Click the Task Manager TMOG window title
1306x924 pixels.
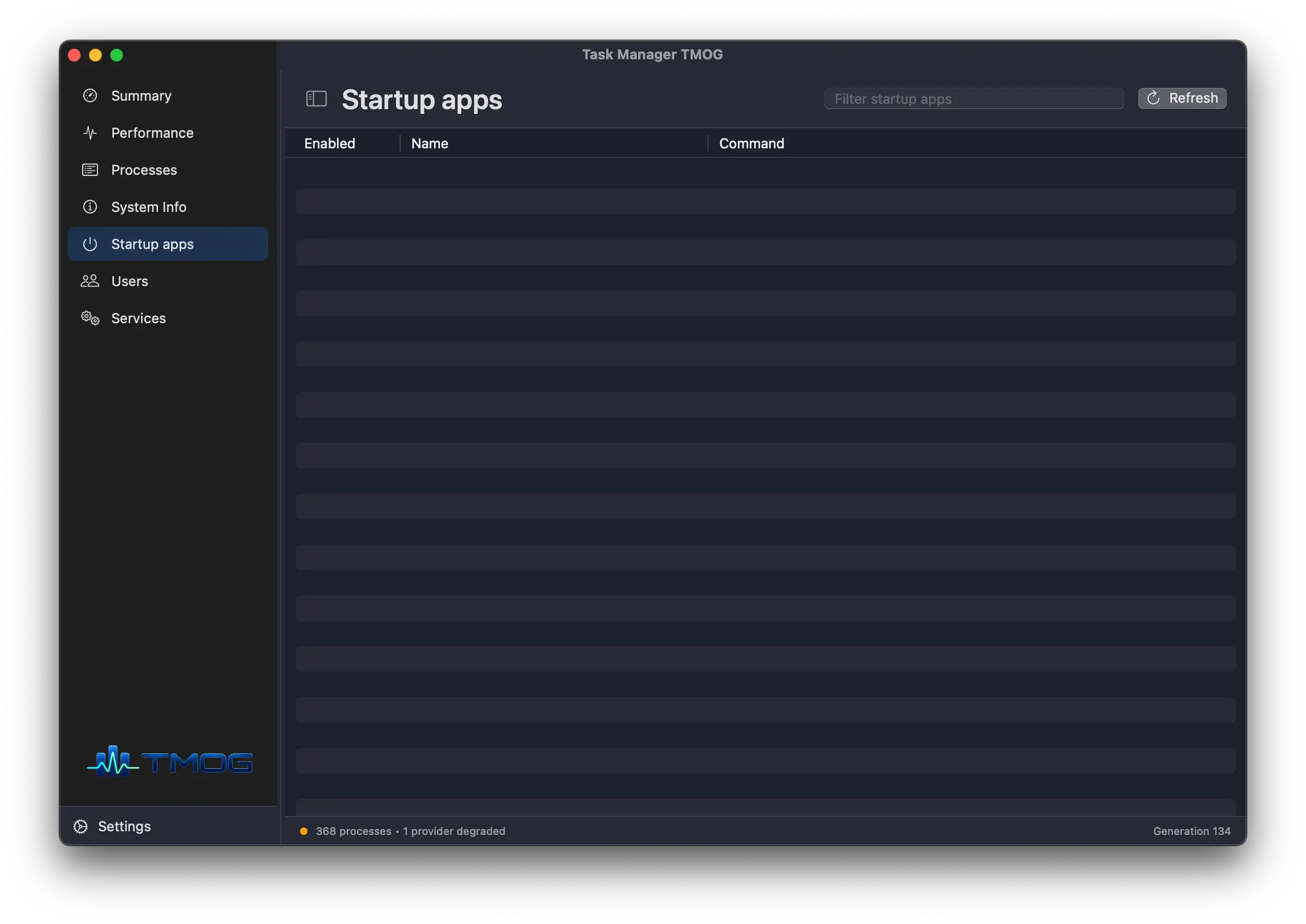tap(652, 55)
